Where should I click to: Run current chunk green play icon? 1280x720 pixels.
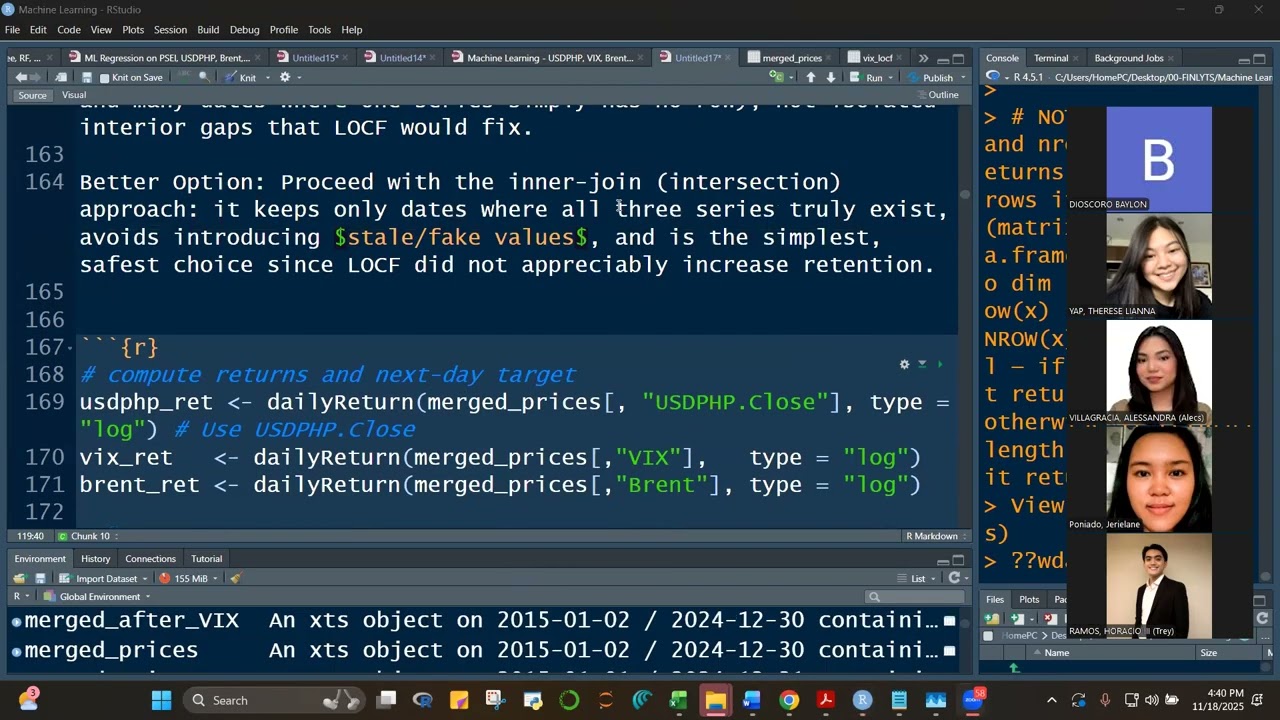(940, 365)
